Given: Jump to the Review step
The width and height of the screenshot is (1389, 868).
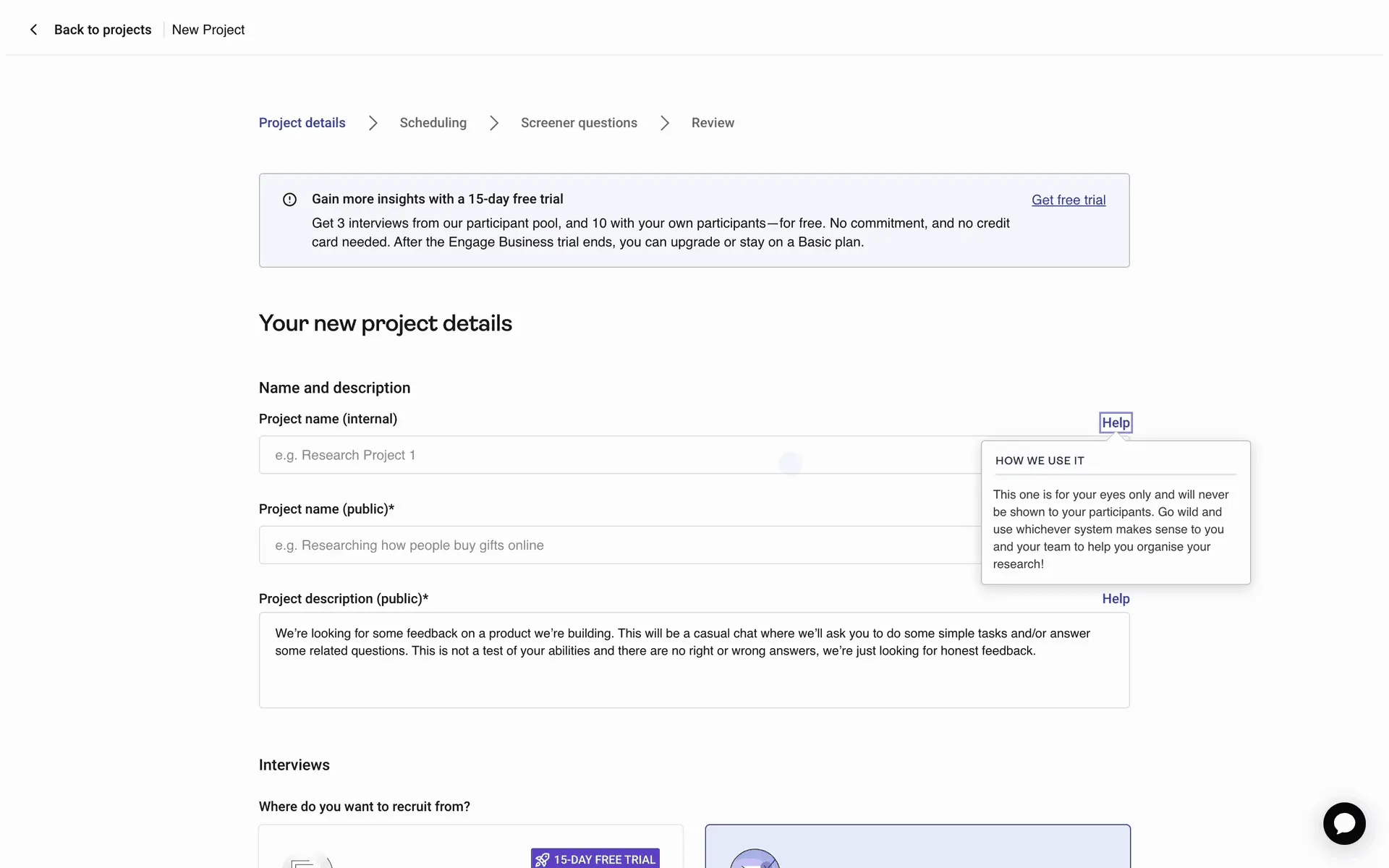Looking at the screenshot, I should coord(713,123).
